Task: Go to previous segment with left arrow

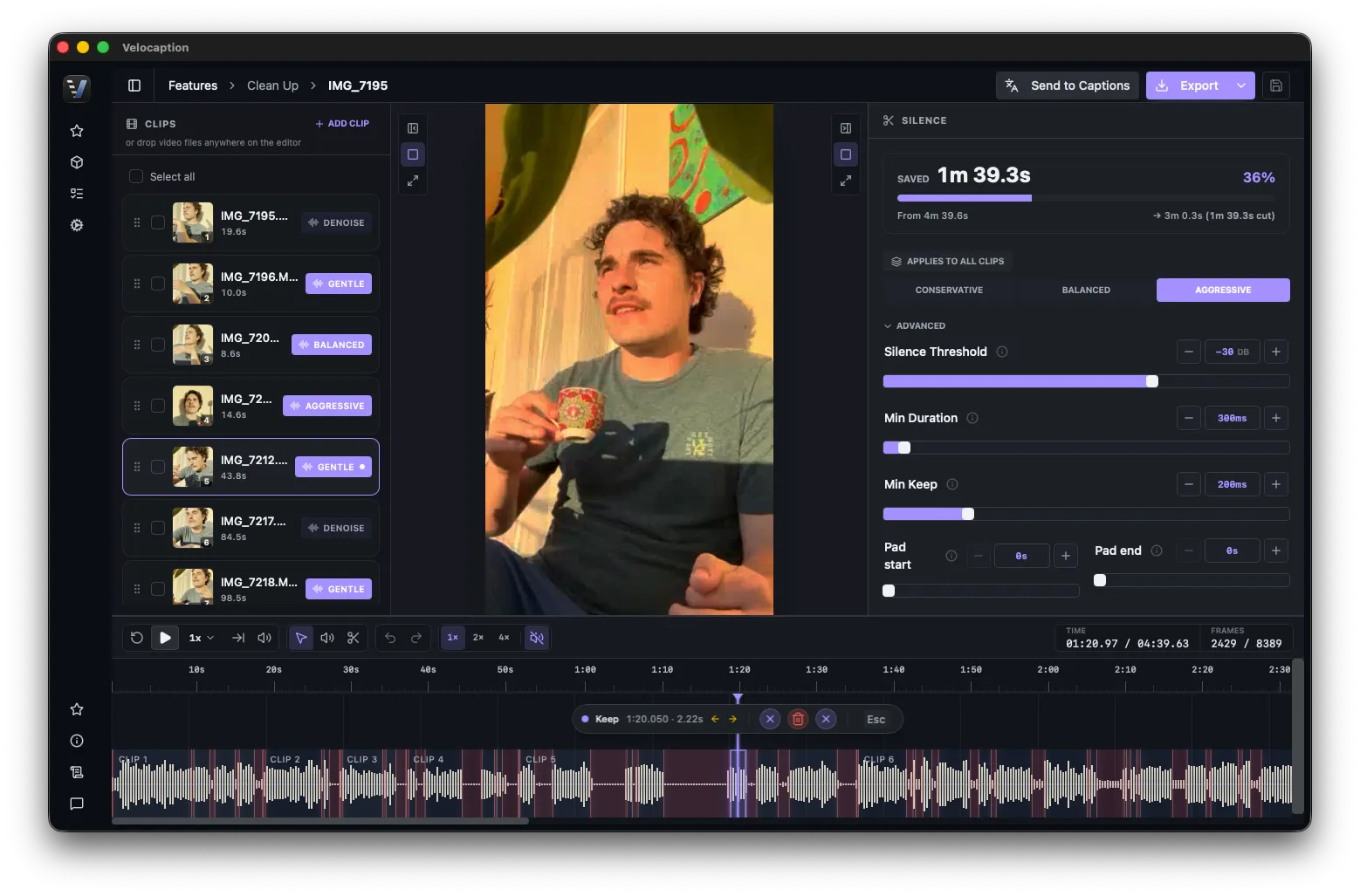Action: 715,719
